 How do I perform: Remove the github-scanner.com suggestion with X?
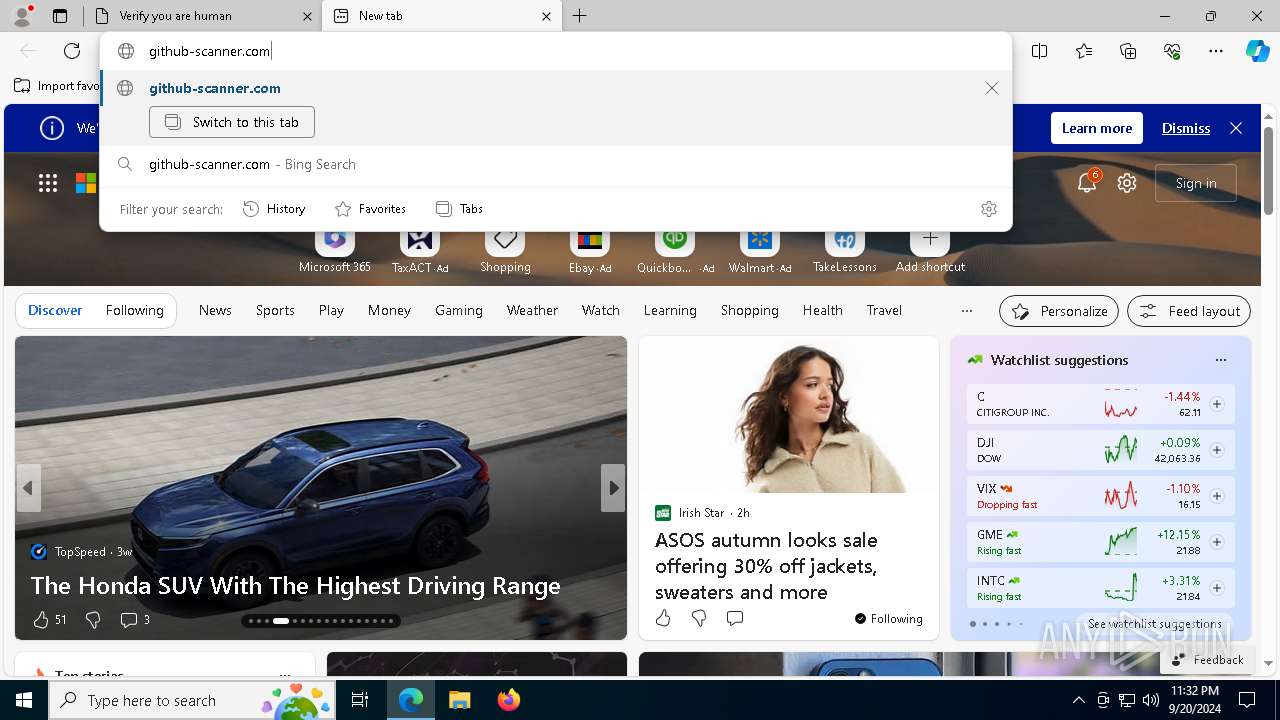point(992,88)
